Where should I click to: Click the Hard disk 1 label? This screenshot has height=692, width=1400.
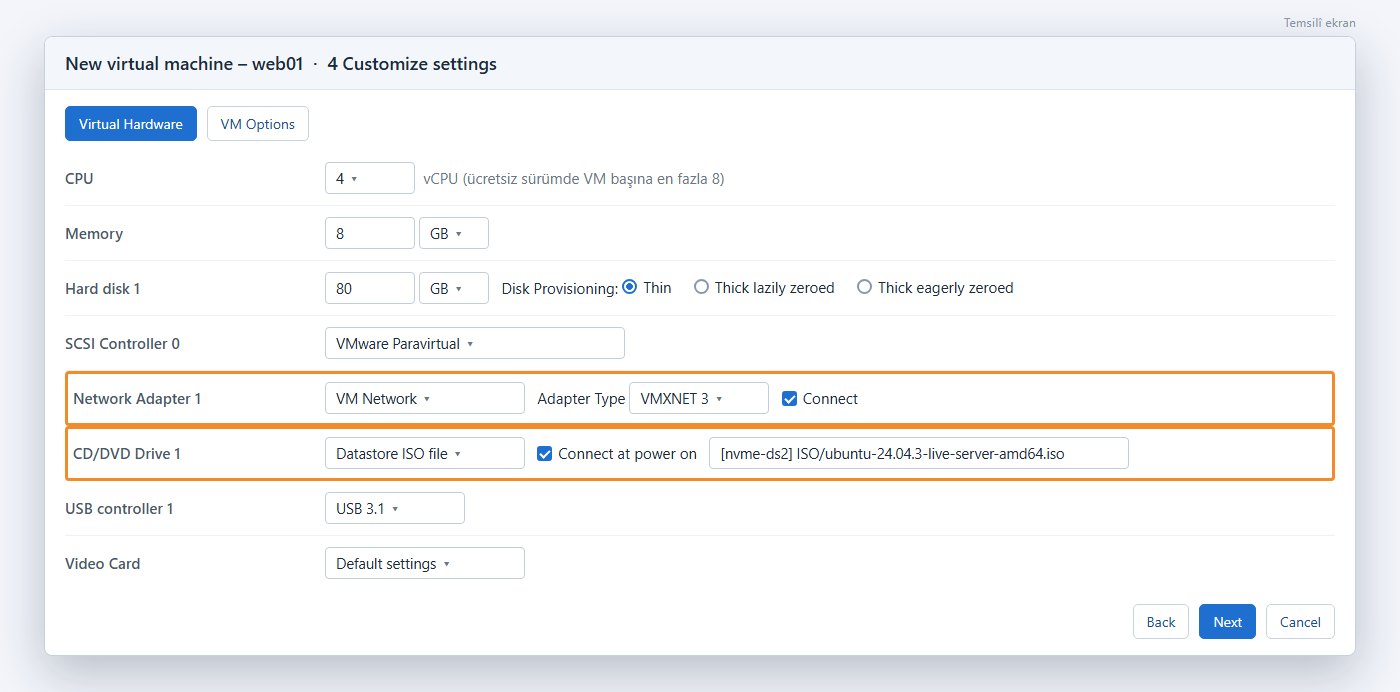(103, 288)
